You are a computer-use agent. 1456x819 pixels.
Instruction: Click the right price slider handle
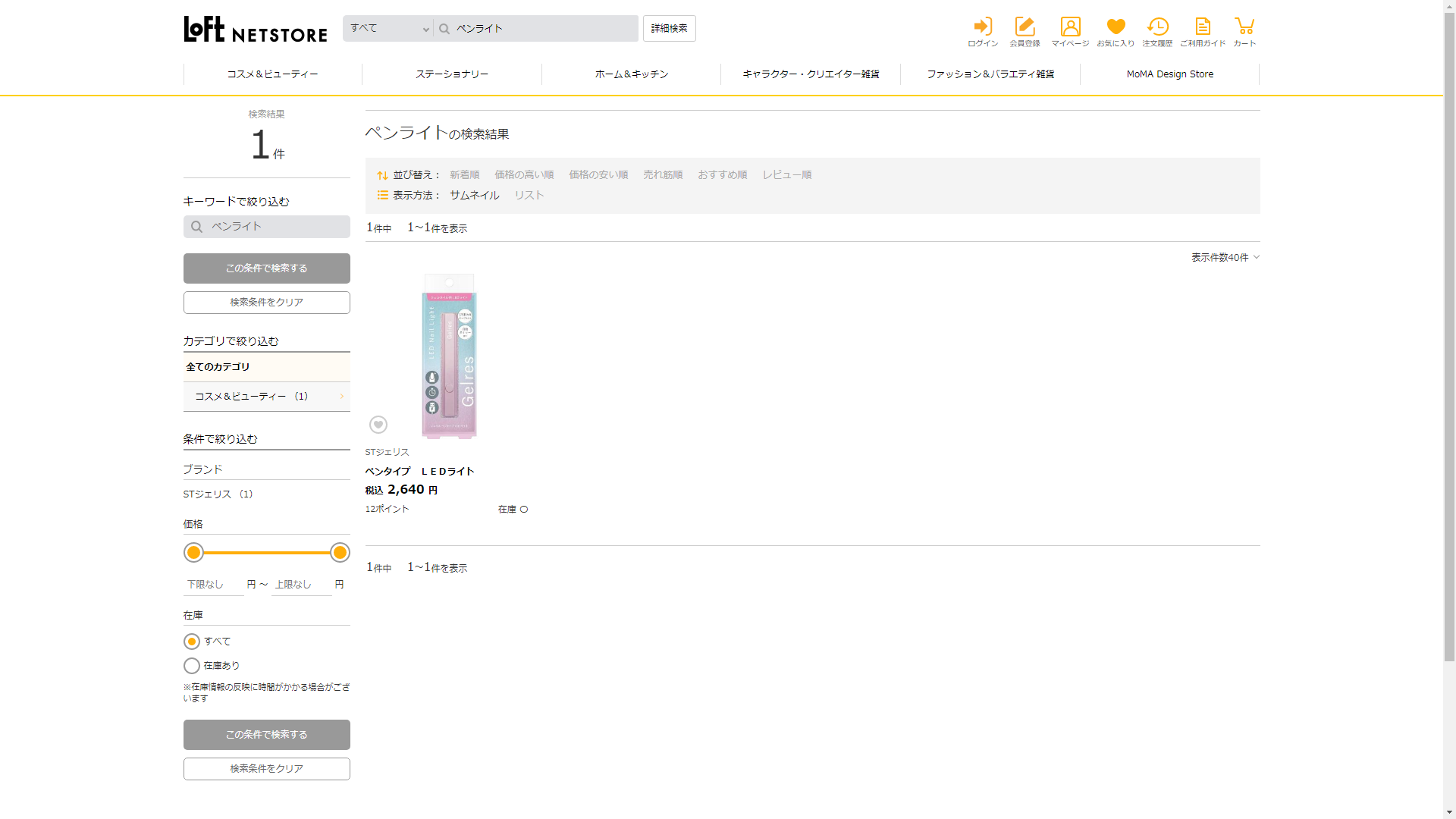point(340,553)
